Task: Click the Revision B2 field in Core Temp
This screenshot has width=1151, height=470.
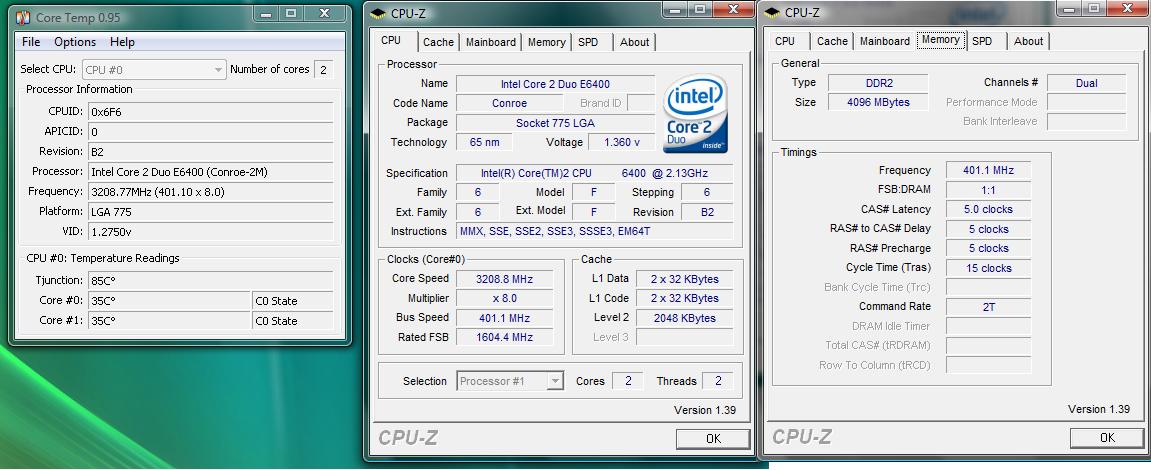Action: [211, 151]
